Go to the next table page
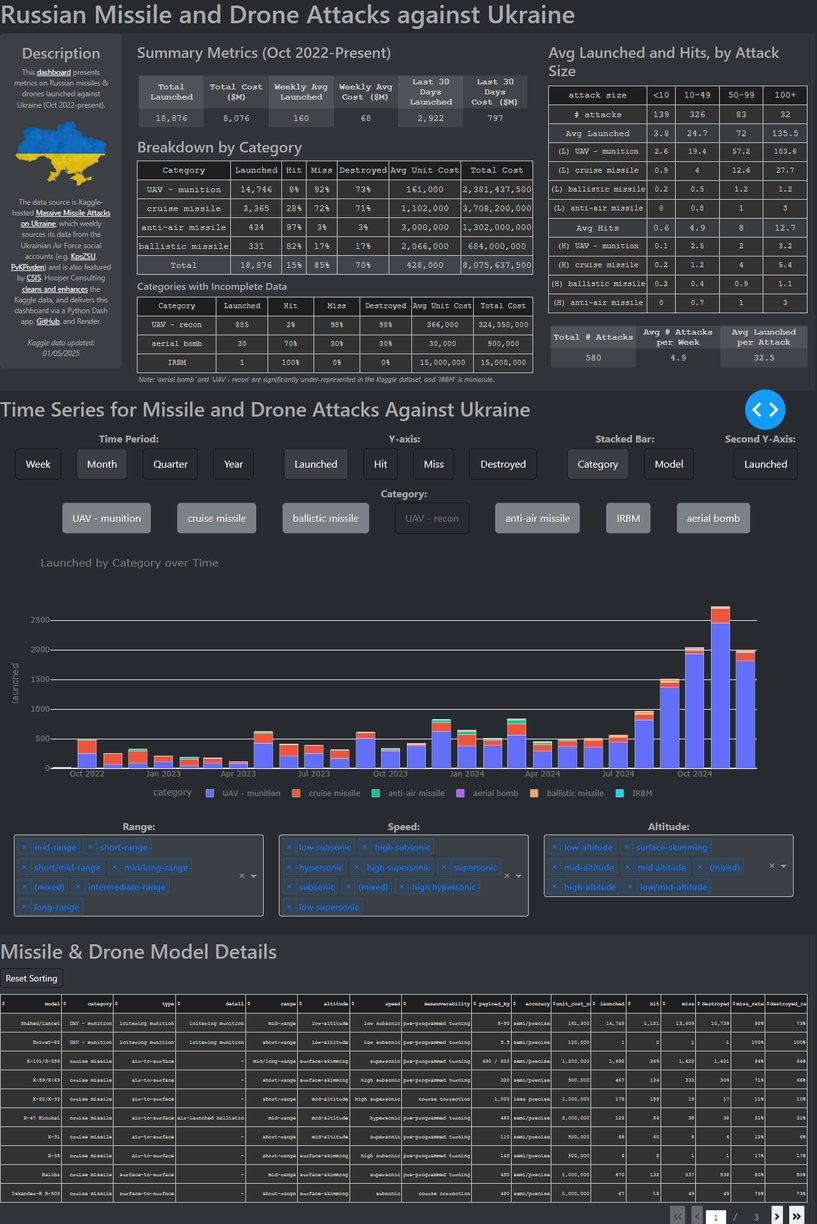Viewport: 817px width, 1224px height. click(x=777, y=1215)
